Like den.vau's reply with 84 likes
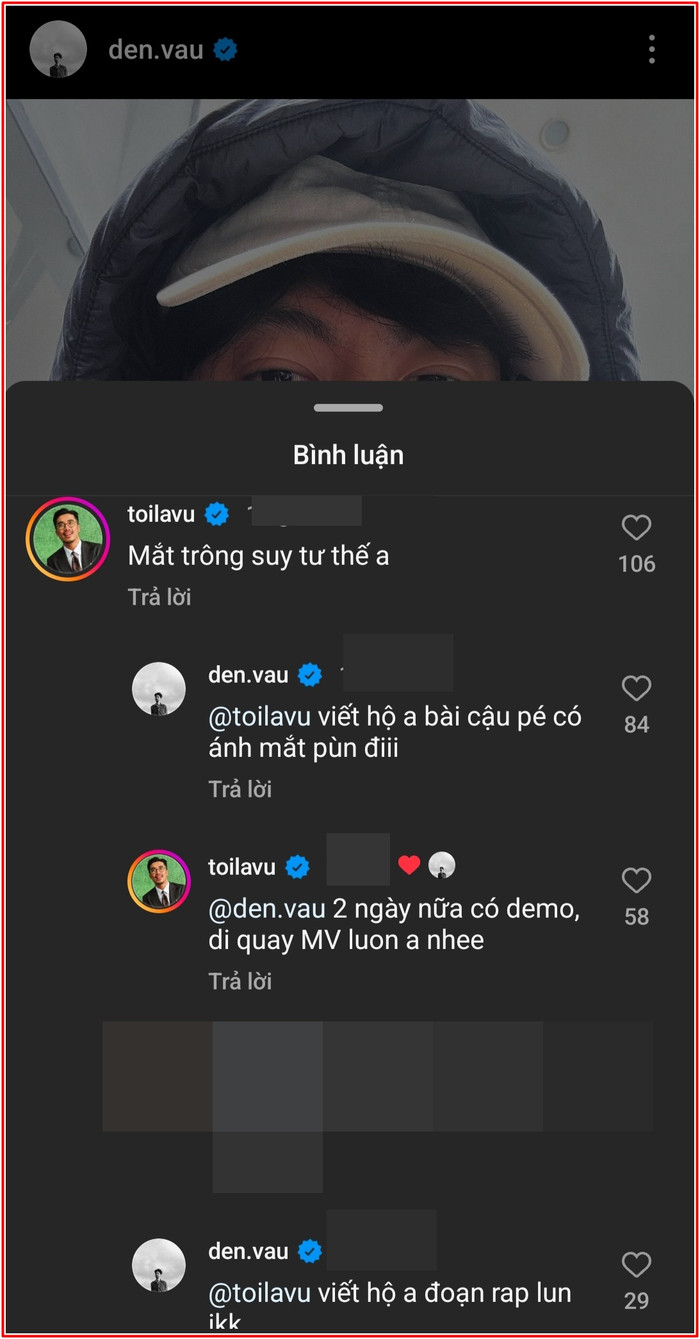700x1339 pixels. [x=636, y=688]
